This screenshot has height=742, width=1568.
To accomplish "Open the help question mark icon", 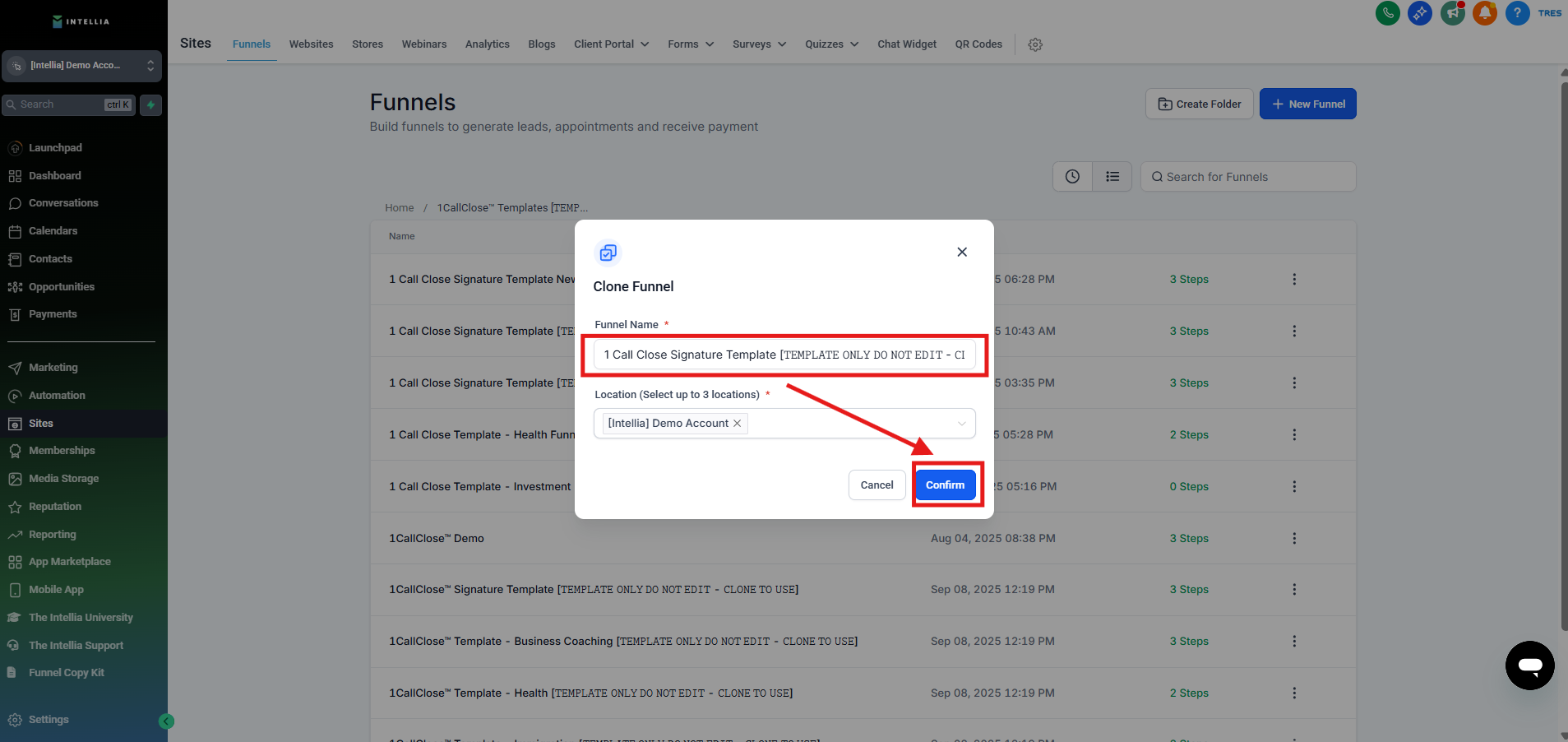I will pos(1517,13).
